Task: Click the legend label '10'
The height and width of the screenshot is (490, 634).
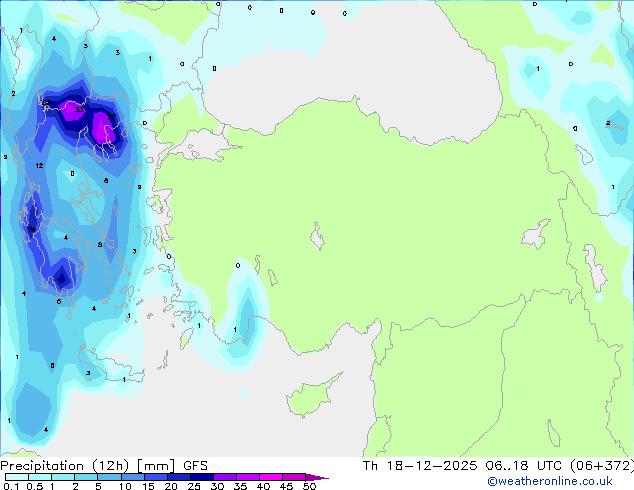Action: 125,486
